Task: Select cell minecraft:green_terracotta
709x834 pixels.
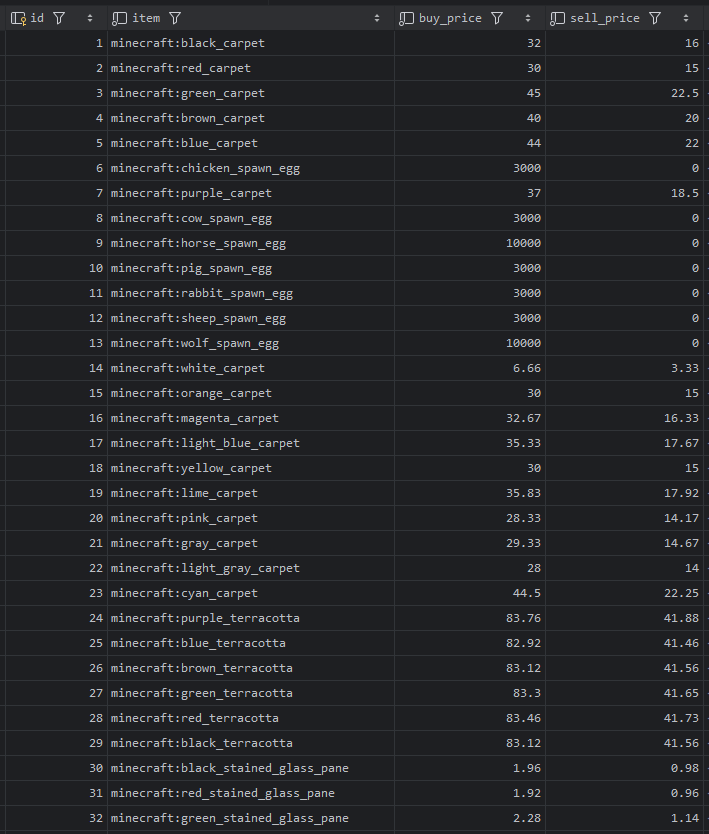Action: [251, 693]
